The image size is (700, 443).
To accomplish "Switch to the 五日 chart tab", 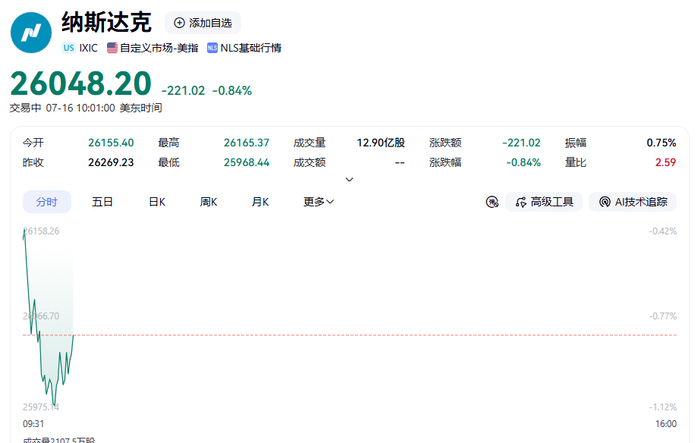I will [102, 202].
